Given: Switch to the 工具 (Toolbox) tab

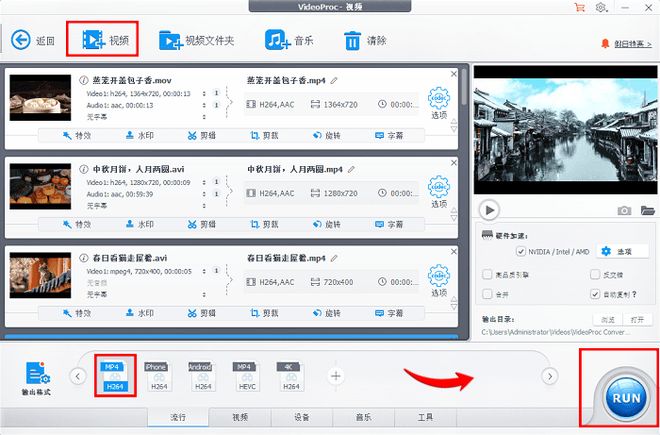Looking at the screenshot, I should tap(425, 417).
